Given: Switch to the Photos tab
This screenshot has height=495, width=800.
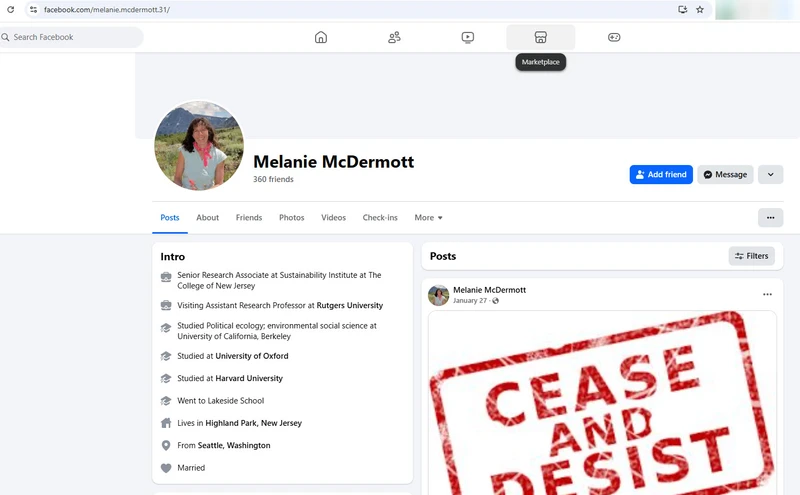Looking at the screenshot, I should (x=291, y=217).
